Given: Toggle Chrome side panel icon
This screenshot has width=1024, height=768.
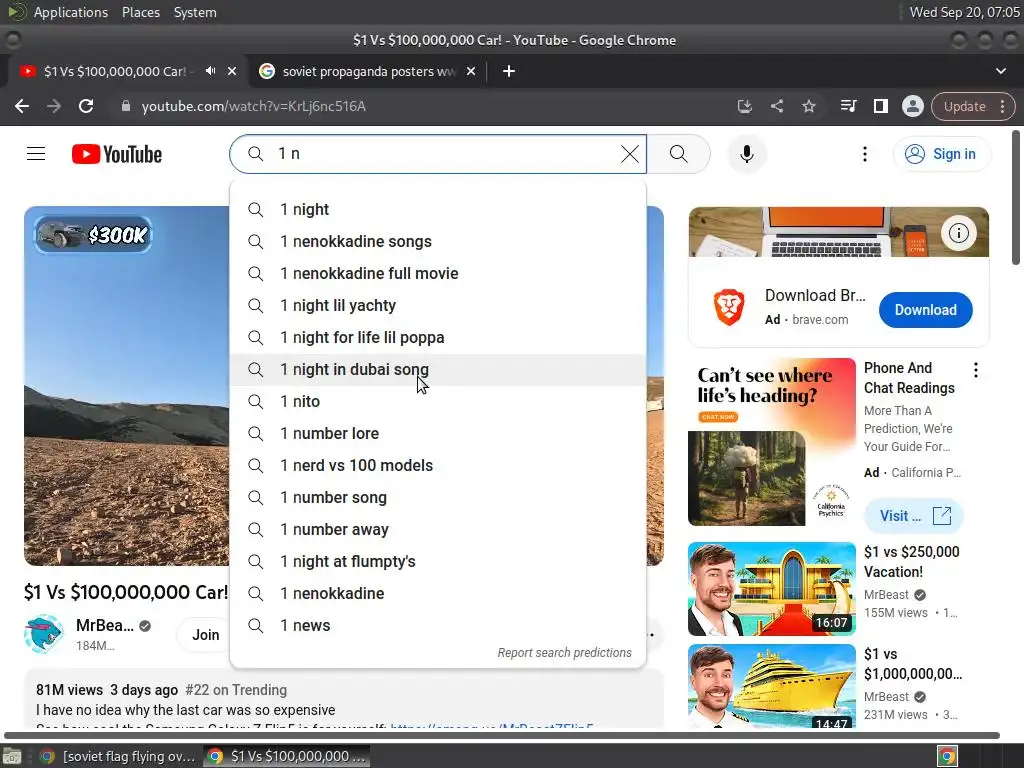Looking at the screenshot, I should click(x=880, y=106).
